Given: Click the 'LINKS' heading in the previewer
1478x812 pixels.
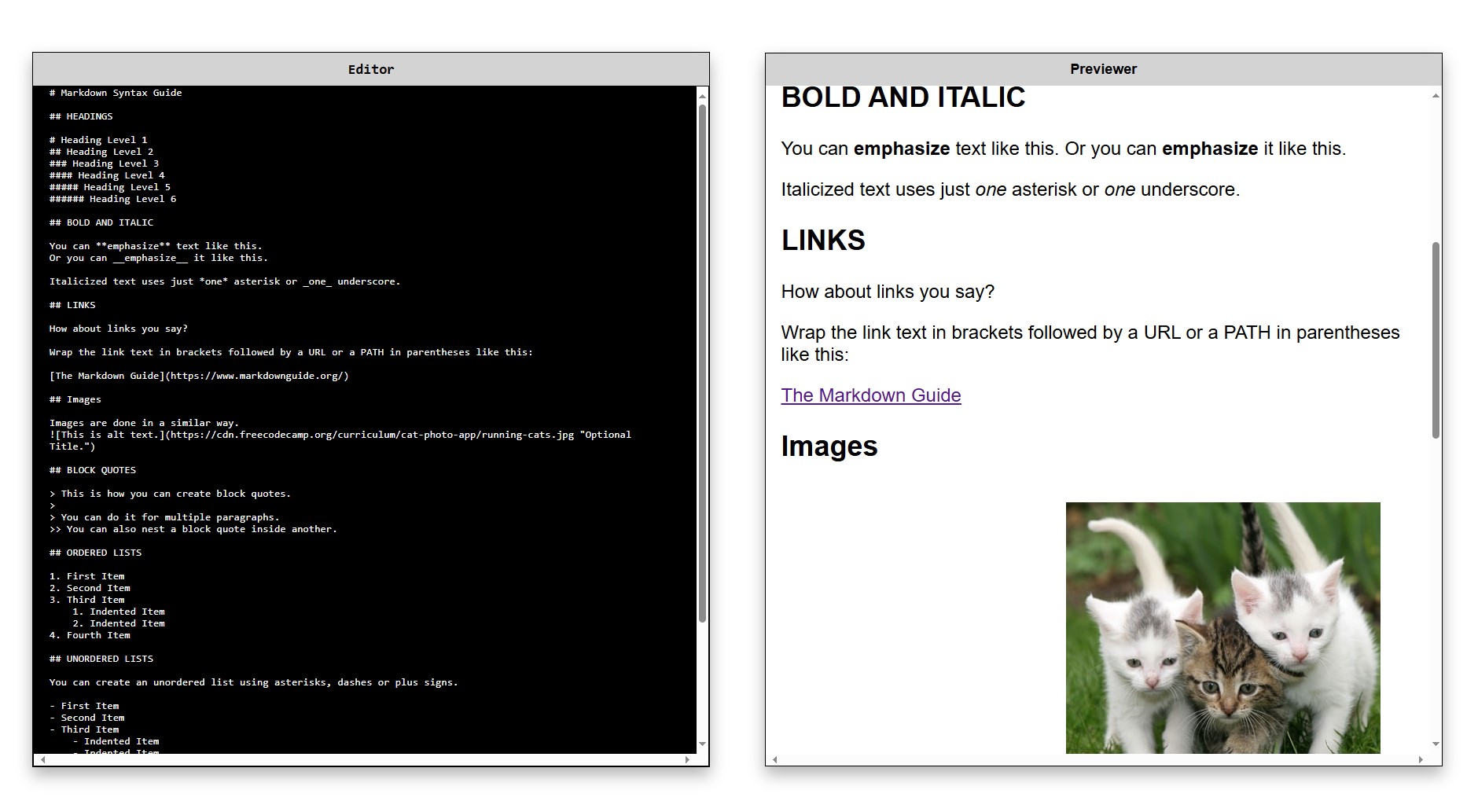Looking at the screenshot, I should click(822, 241).
